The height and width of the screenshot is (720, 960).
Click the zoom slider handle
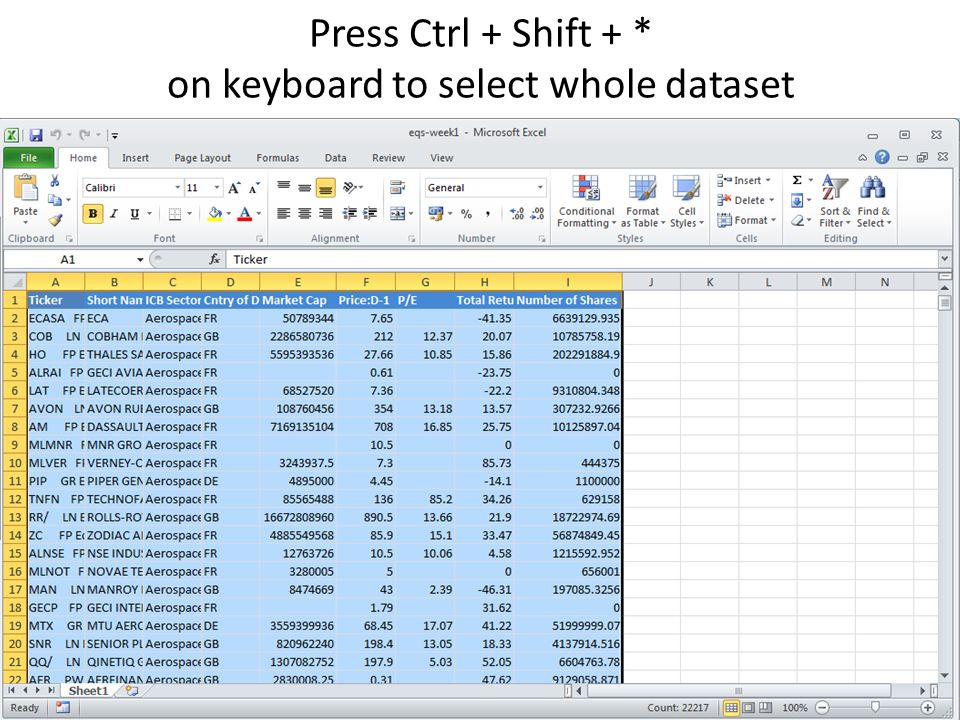coord(876,708)
